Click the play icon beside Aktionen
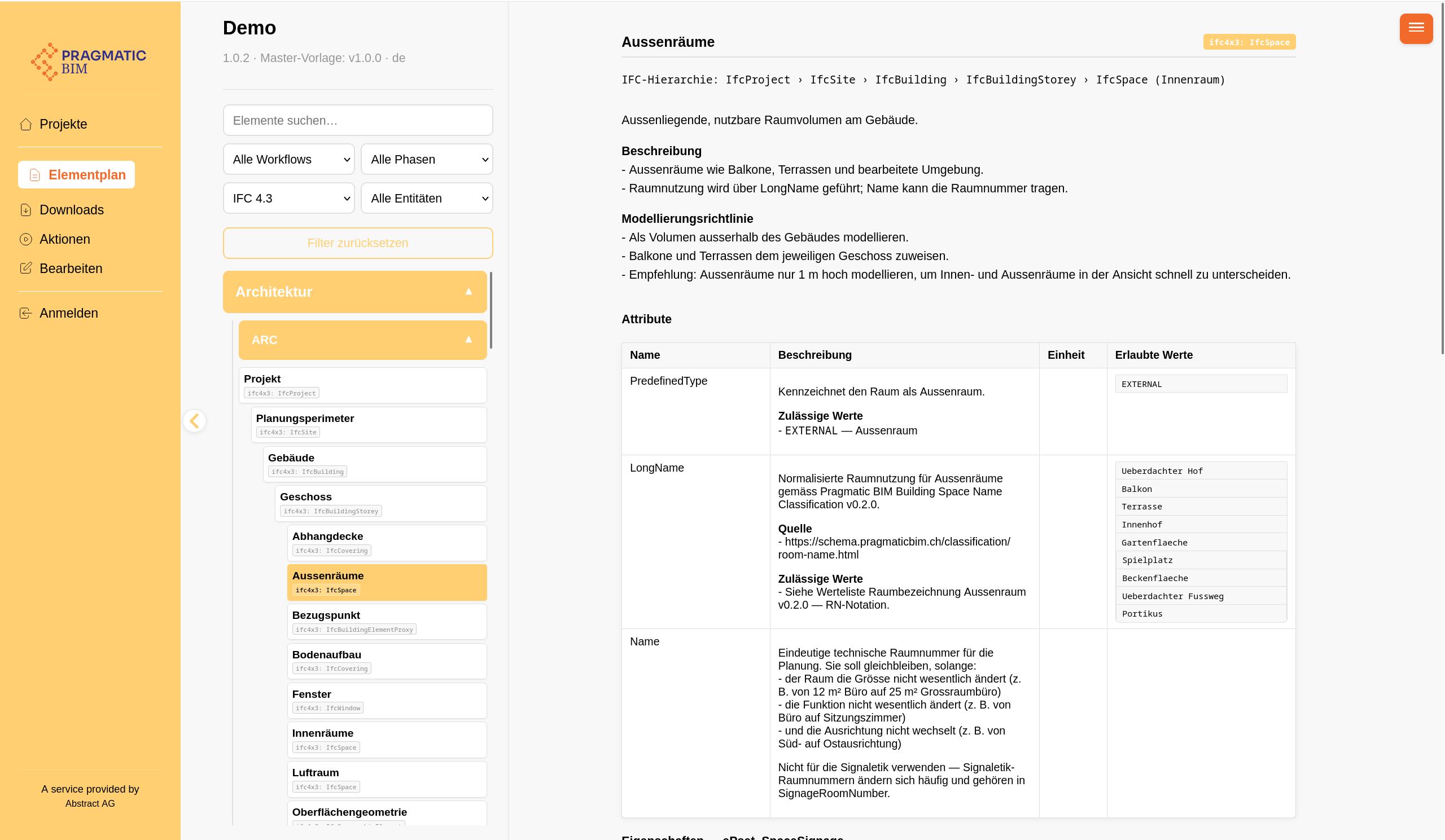The image size is (1445, 840). [26, 239]
